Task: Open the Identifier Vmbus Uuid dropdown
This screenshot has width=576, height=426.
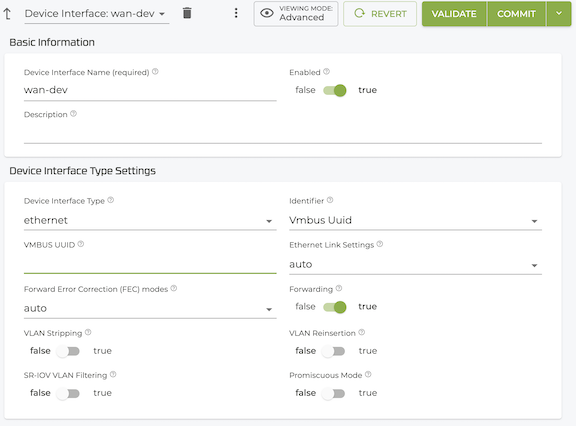Action: tap(415, 220)
